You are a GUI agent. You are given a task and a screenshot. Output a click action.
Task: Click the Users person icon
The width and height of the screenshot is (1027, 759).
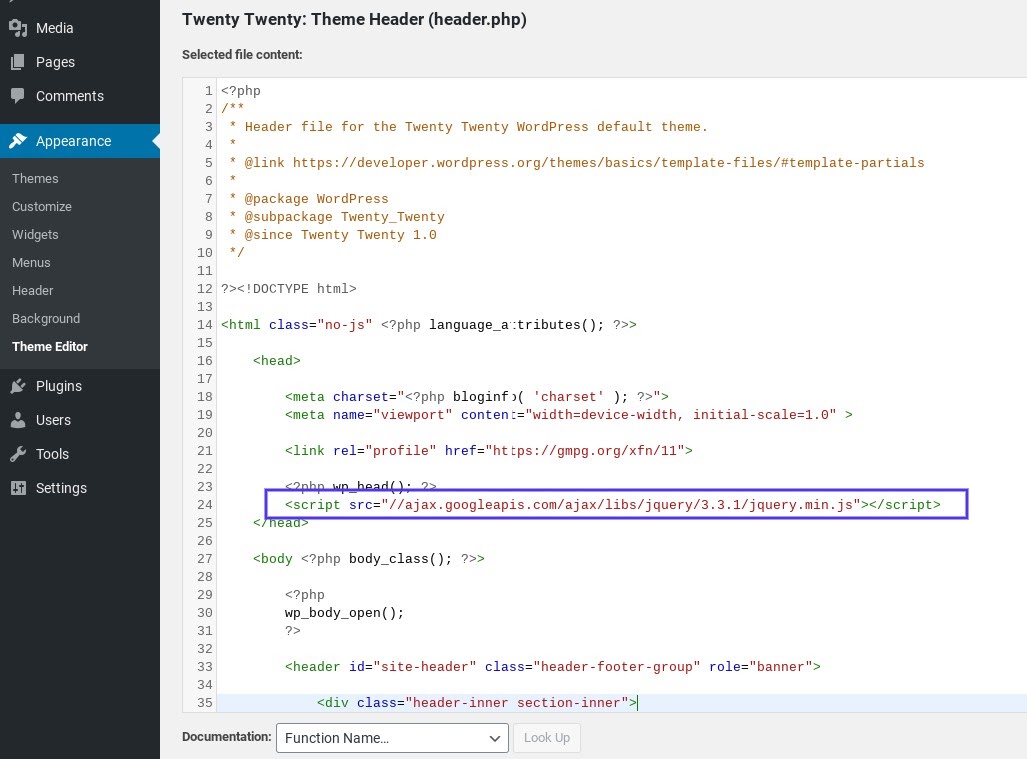pyautogui.click(x=18, y=420)
